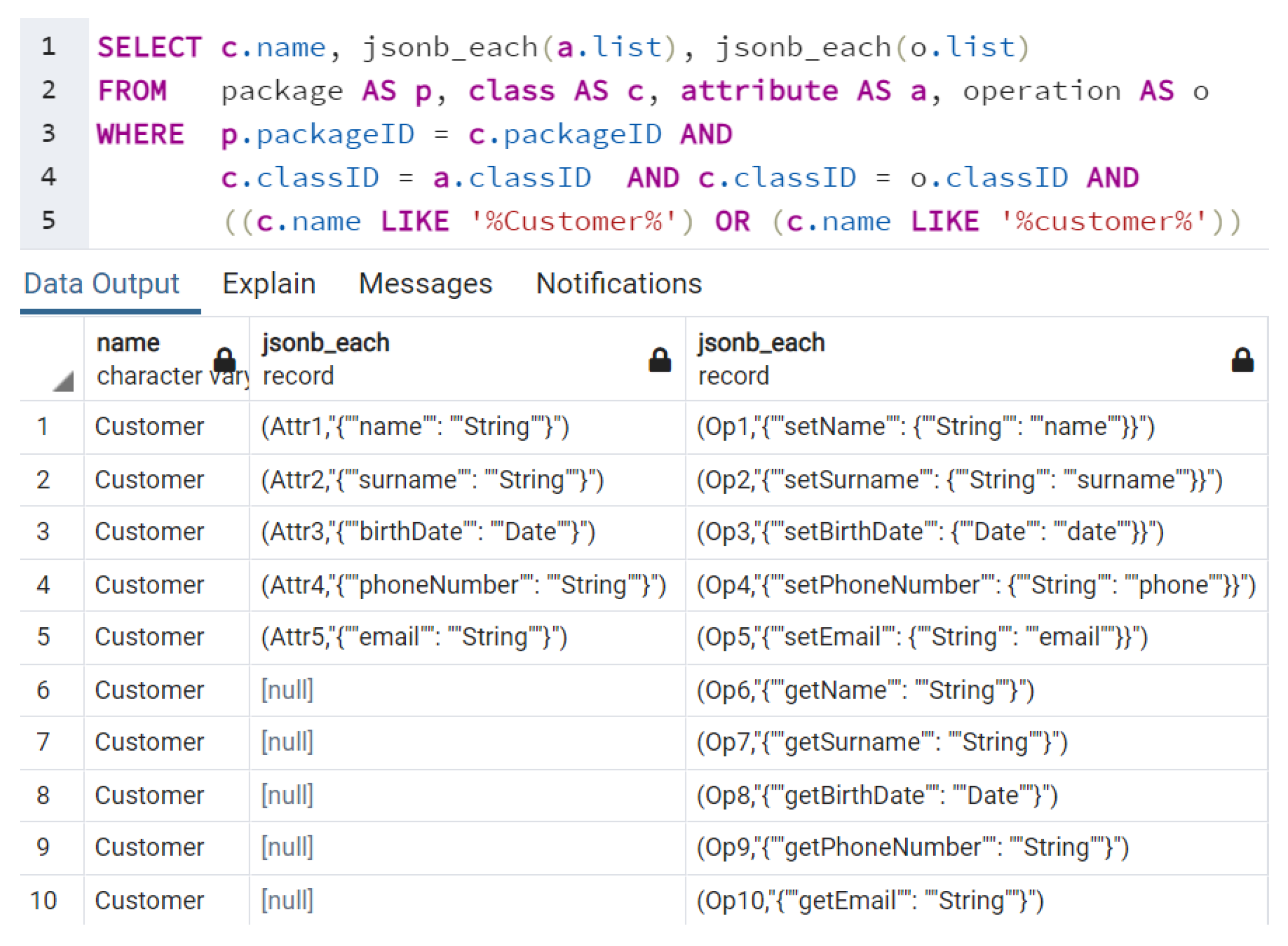Click line number 5 in editor gutter
The image size is (1288, 946).
coord(49,220)
